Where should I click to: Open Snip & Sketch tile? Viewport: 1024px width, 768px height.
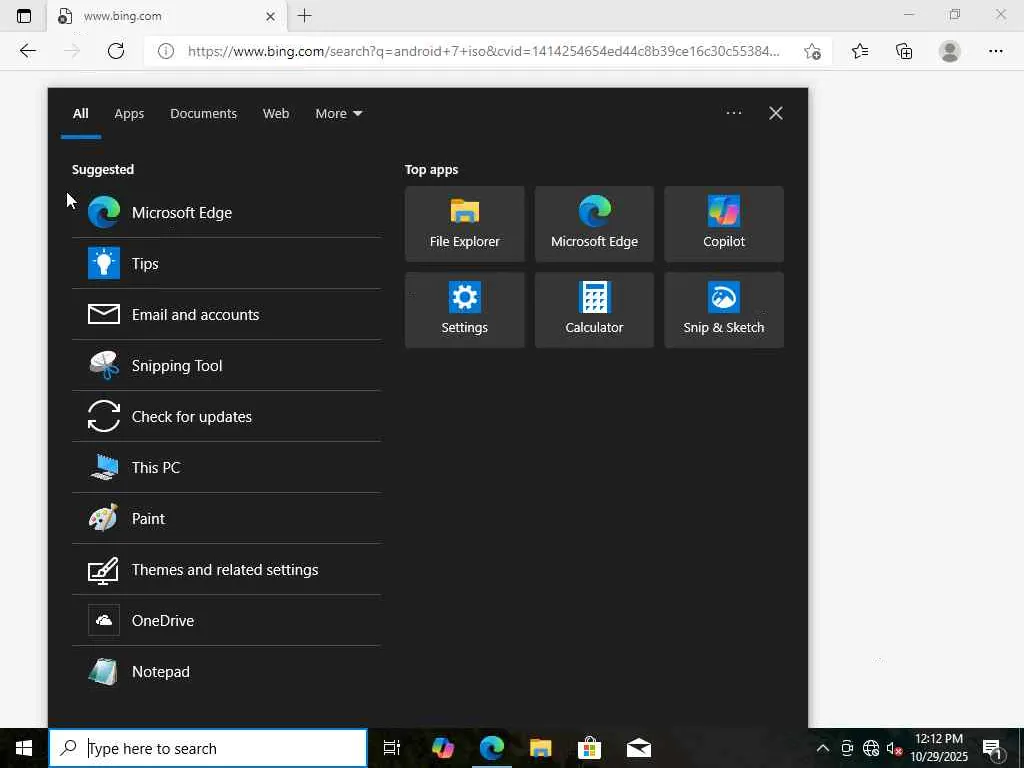(724, 310)
